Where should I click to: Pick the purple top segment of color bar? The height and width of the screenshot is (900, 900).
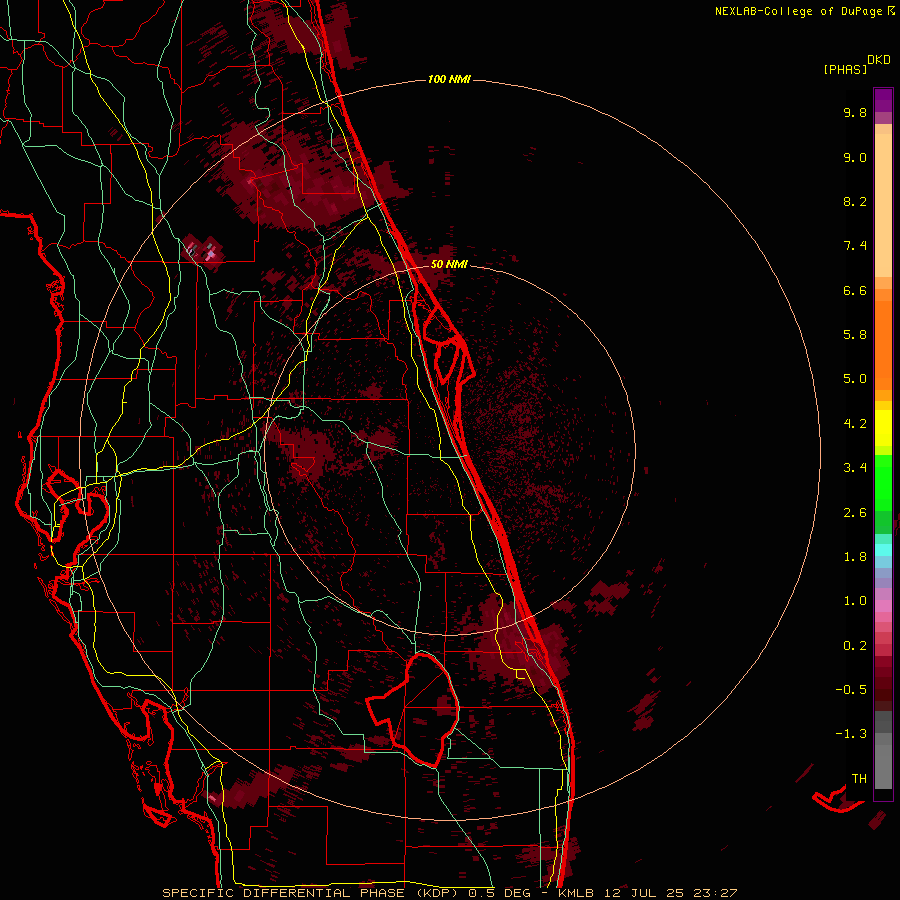pyautogui.click(x=883, y=100)
